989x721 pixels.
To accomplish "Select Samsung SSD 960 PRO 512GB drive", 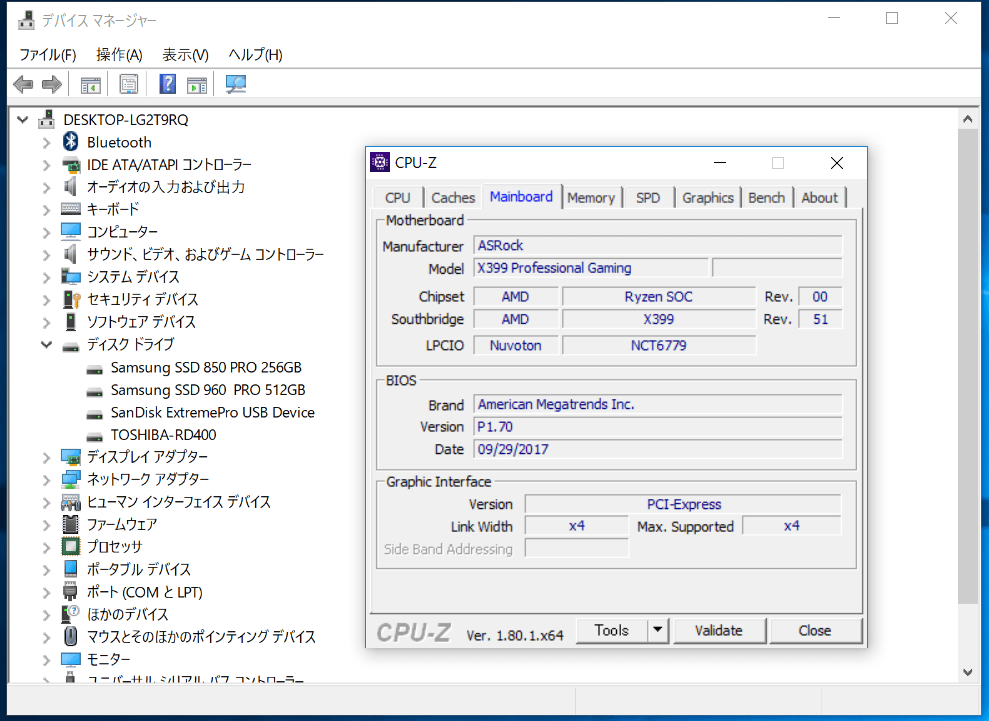I will (208, 390).
